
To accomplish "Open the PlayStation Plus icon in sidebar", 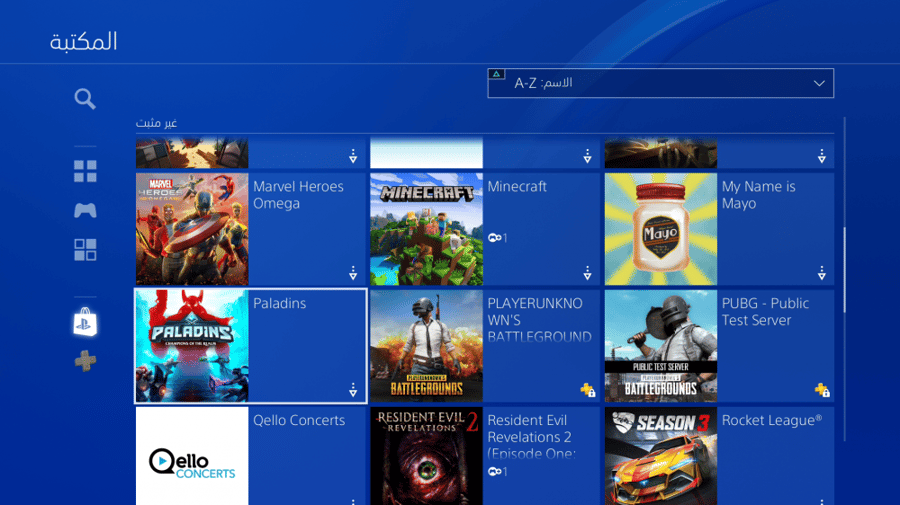I will coord(85,361).
